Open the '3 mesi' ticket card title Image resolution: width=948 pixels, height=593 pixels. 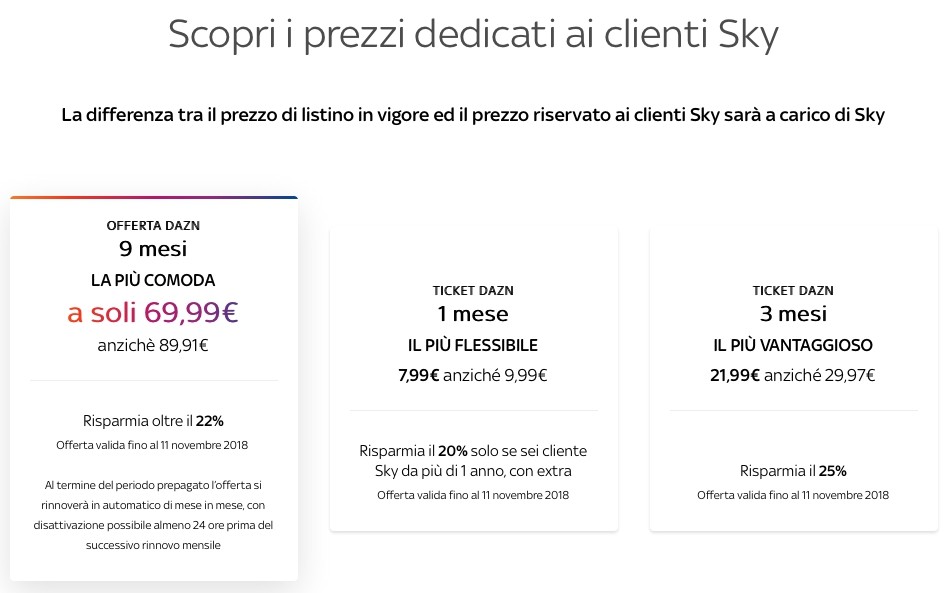793,314
